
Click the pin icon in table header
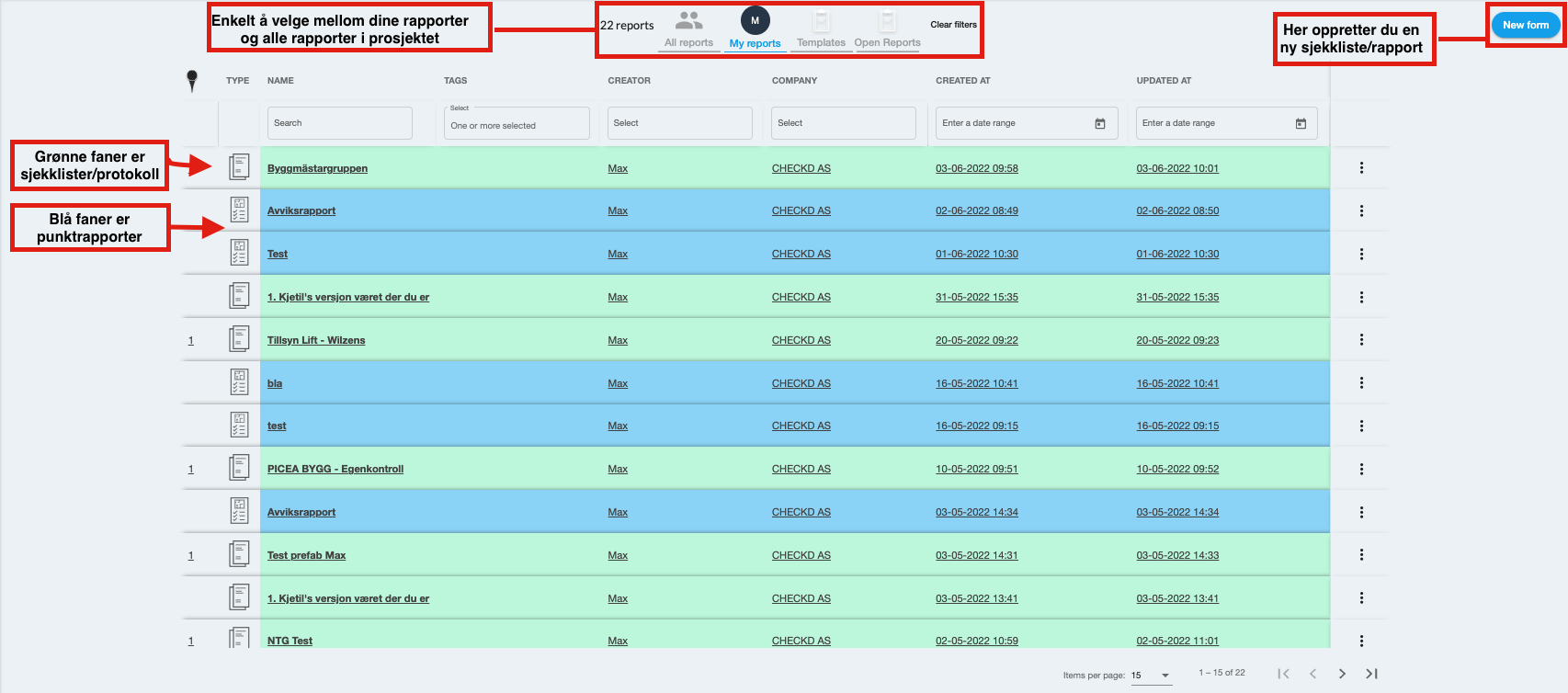click(191, 81)
